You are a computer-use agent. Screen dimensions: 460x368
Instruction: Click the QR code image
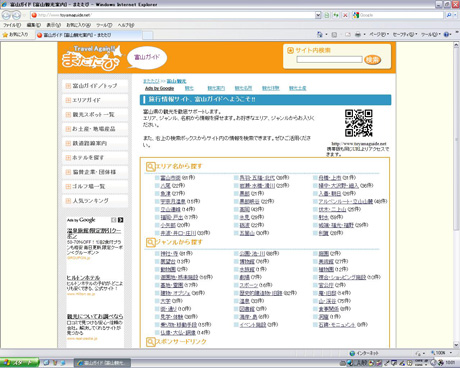pos(359,123)
